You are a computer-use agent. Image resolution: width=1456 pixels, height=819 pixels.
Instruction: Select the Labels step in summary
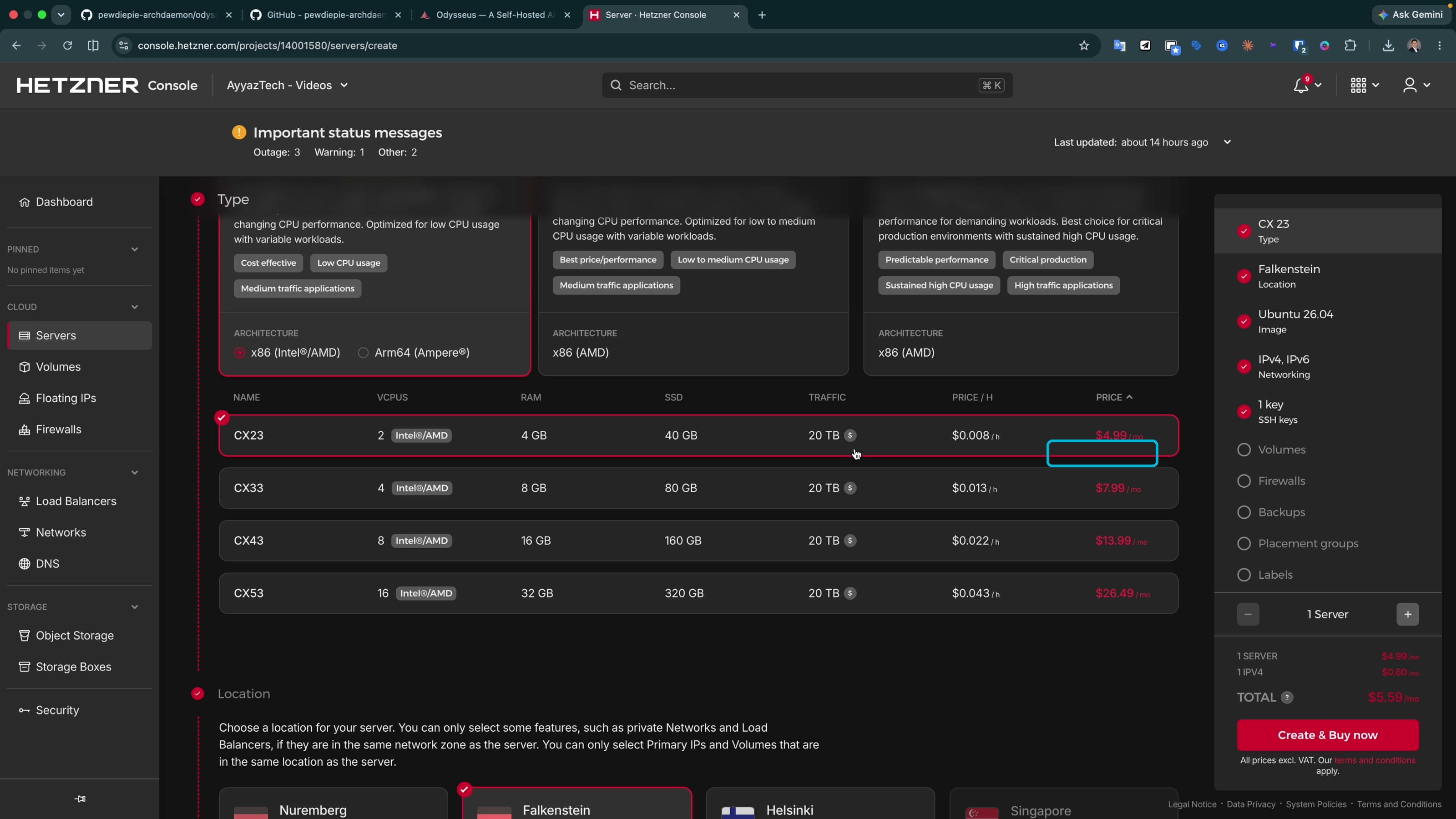[1265, 575]
